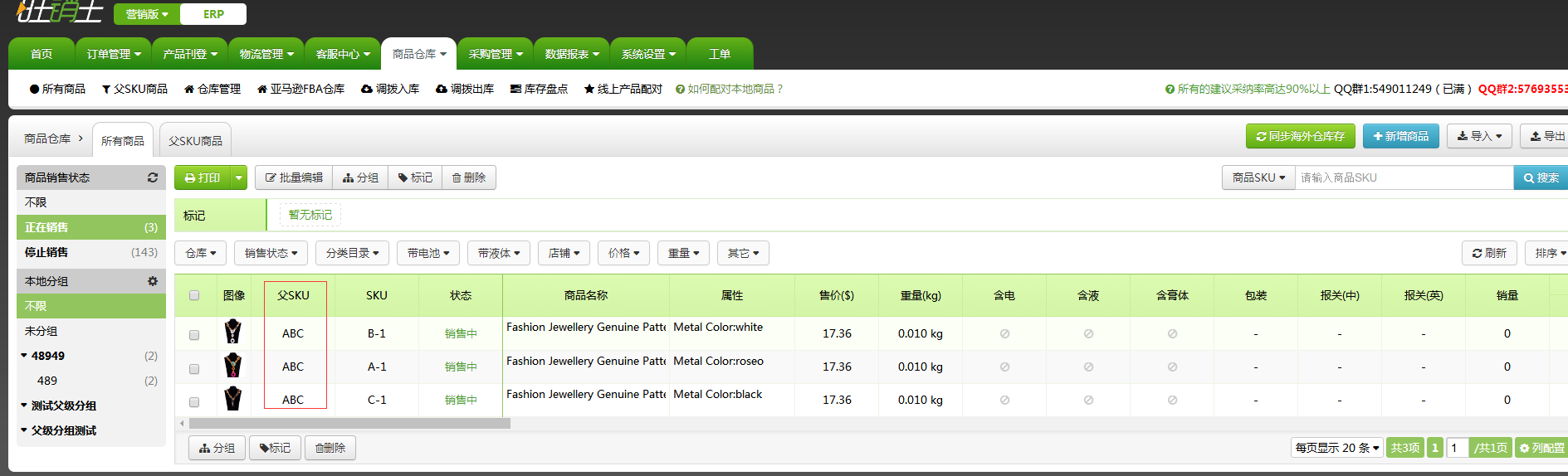
Task: Open 所有商品 in the sub-navigation
Action: click(x=57, y=89)
